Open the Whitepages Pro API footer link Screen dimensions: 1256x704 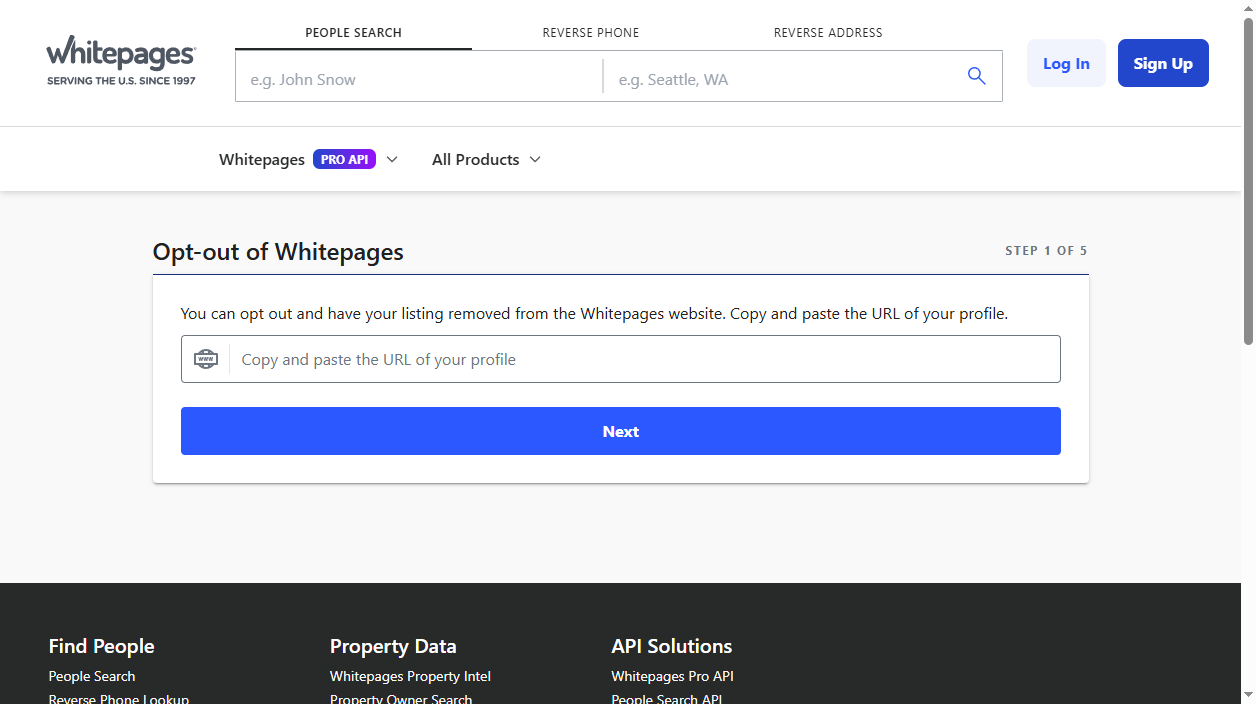(672, 676)
